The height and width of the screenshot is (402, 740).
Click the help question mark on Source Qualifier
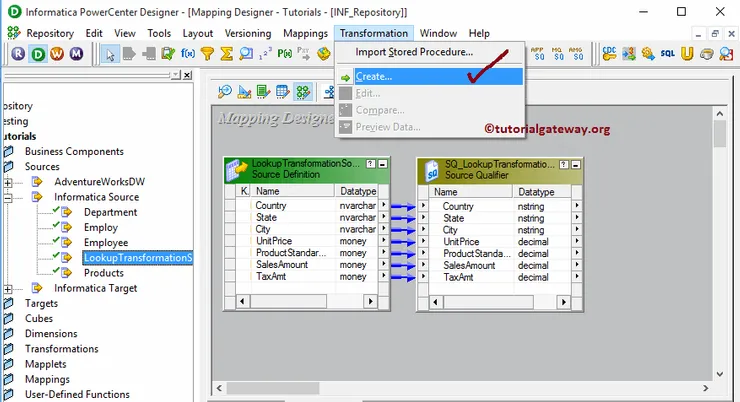click(x=563, y=164)
